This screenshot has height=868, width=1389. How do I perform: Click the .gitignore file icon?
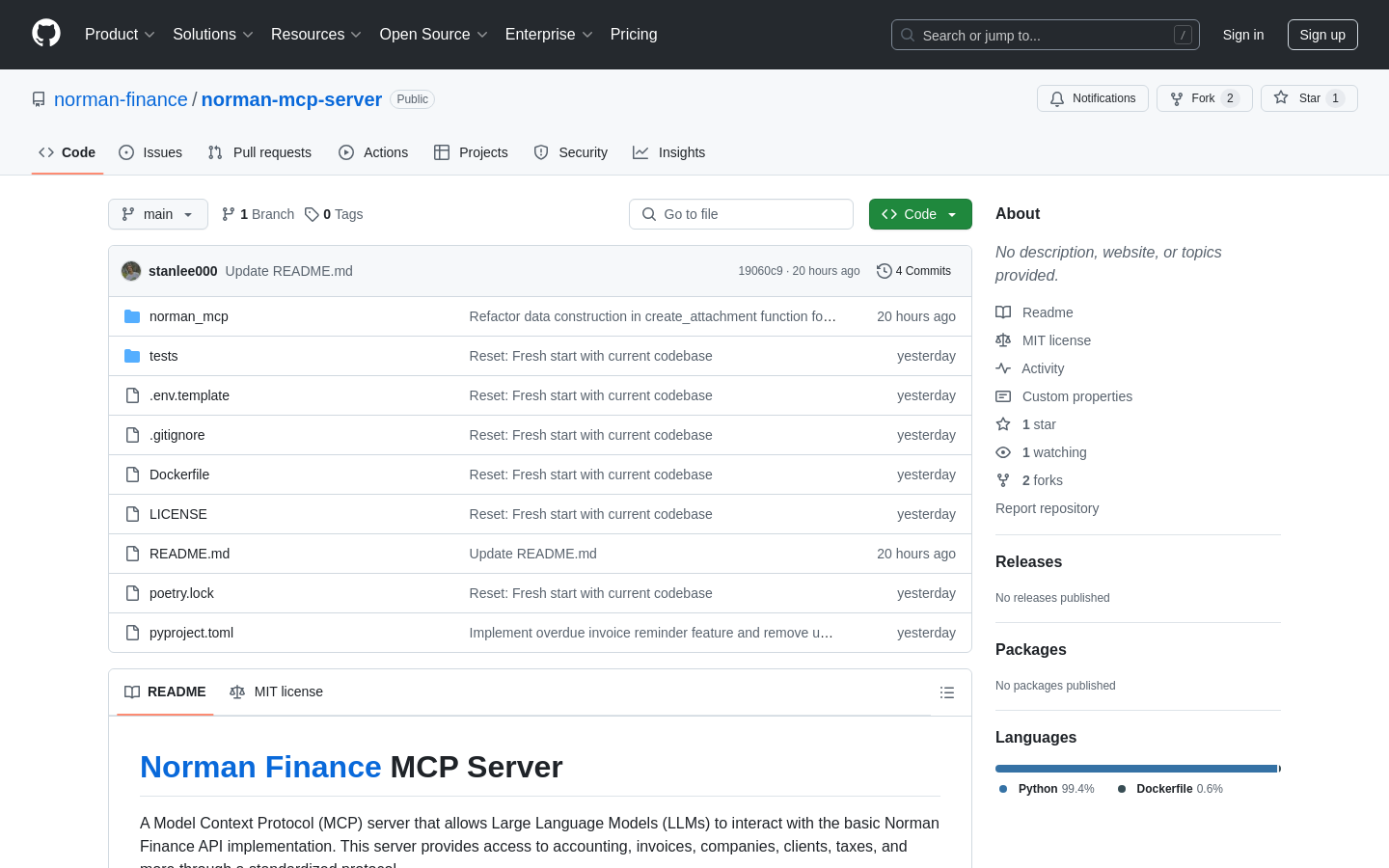[x=132, y=435]
